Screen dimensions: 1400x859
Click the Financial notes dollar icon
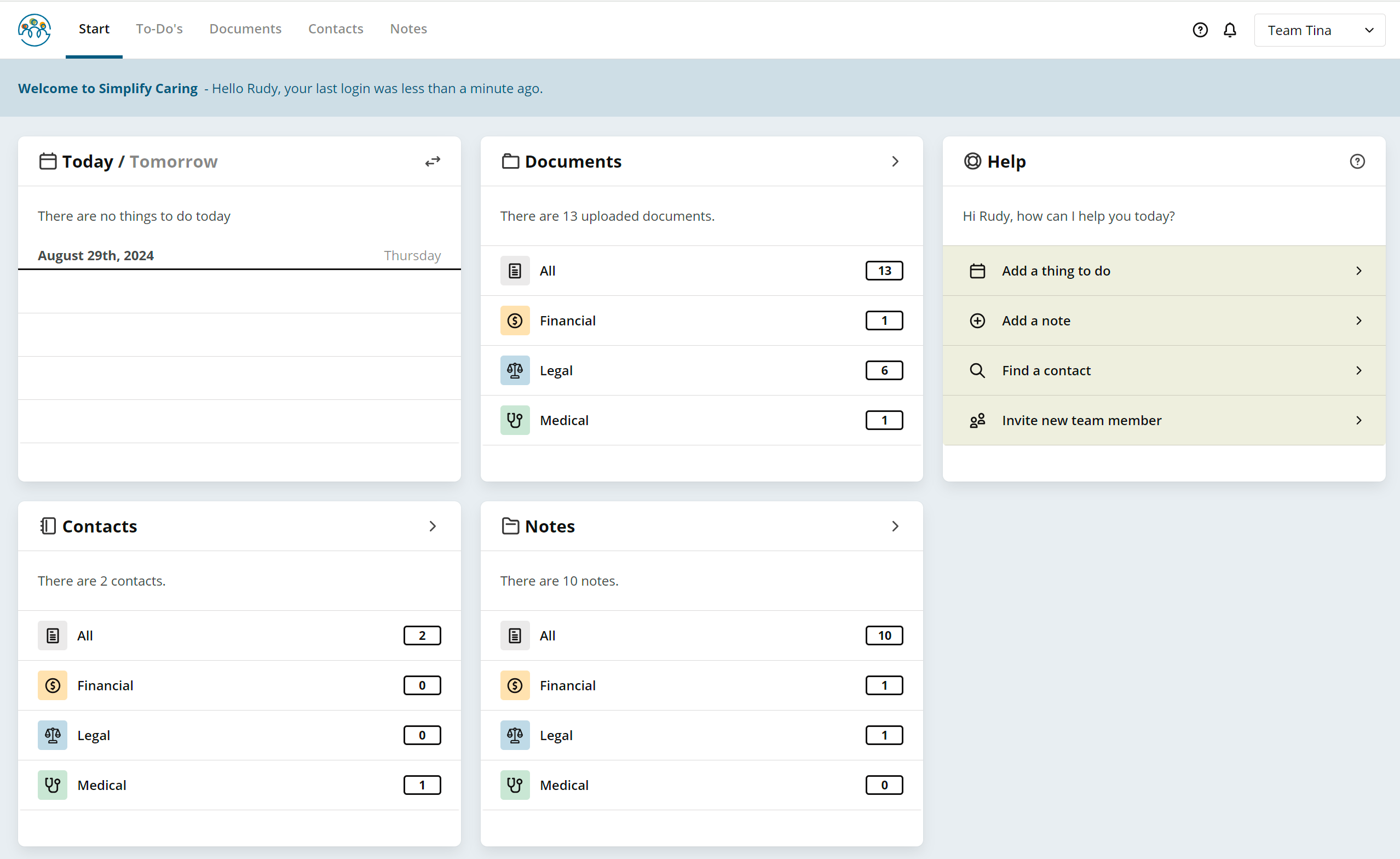pyautogui.click(x=515, y=685)
